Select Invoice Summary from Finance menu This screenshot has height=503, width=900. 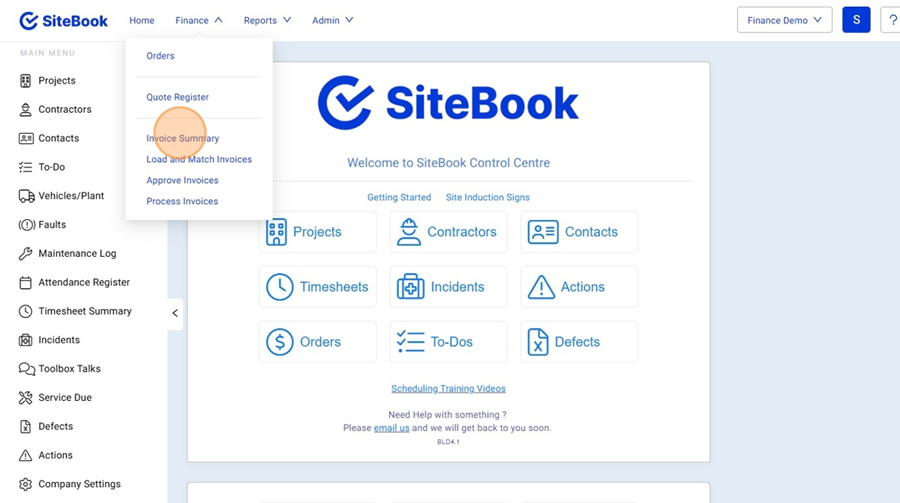pos(182,139)
